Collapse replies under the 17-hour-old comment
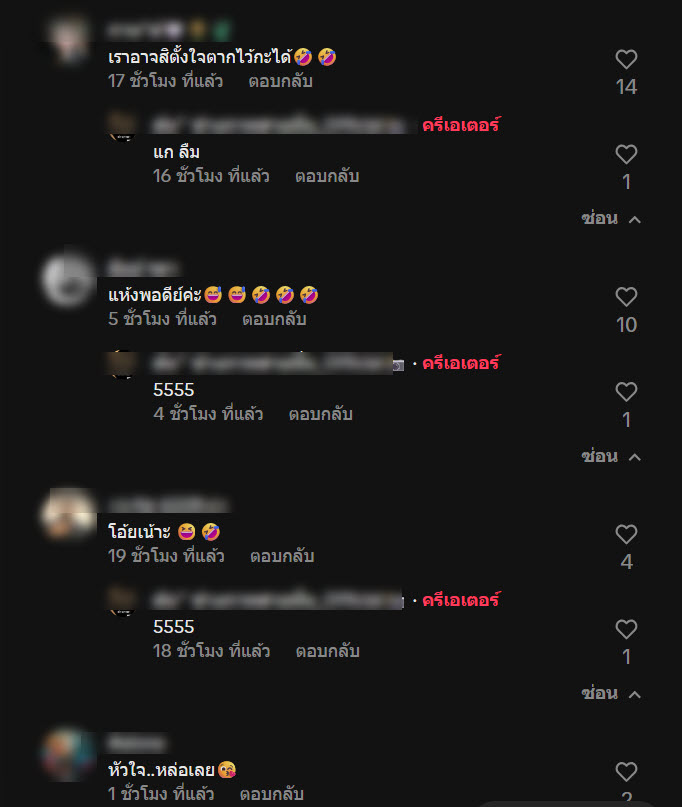The height and width of the screenshot is (807, 682). 611,219
